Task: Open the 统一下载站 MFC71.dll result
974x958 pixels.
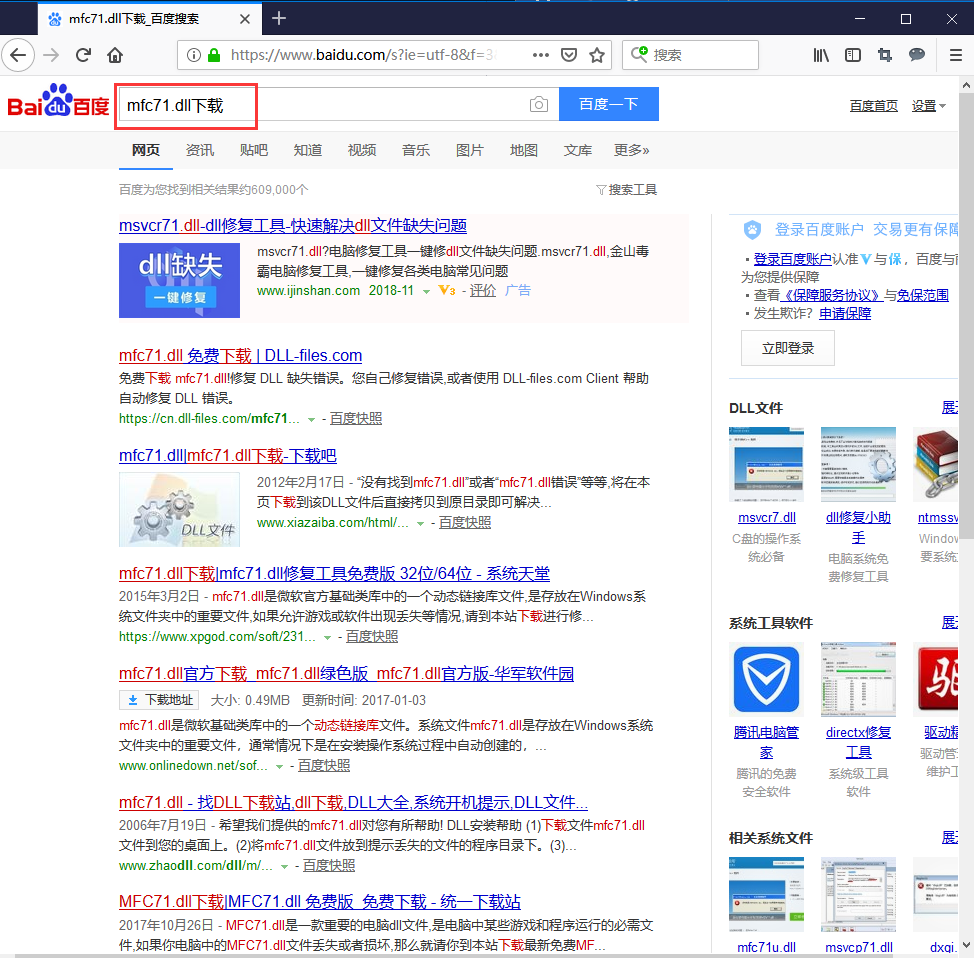Action: (x=319, y=902)
